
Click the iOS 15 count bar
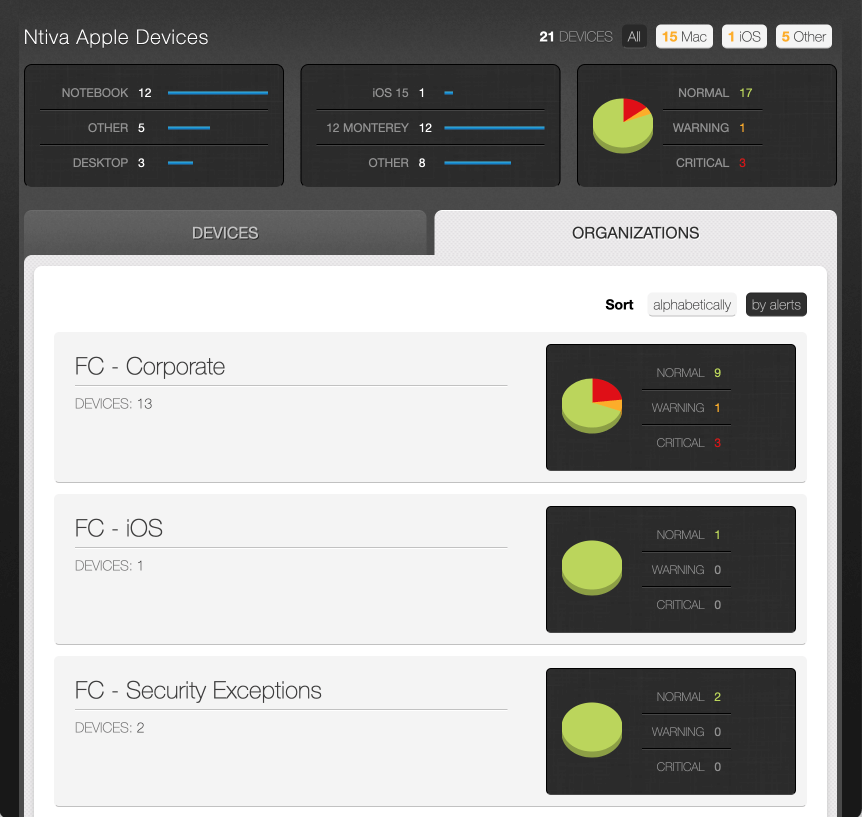(448, 93)
